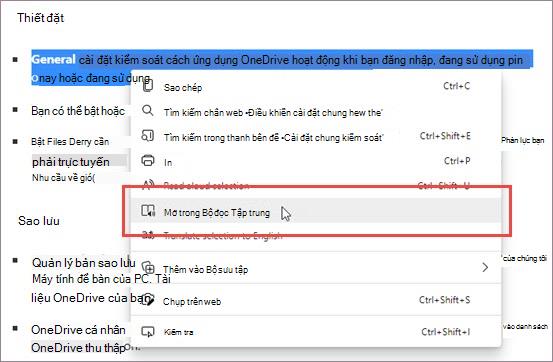Click the text OneDrive cá nhân
Screen dimensions: 553x362
click(78, 330)
